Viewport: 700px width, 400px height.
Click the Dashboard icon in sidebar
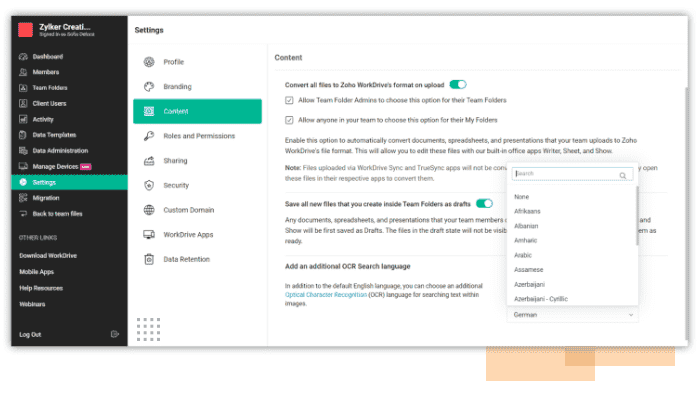tap(23, 57)
